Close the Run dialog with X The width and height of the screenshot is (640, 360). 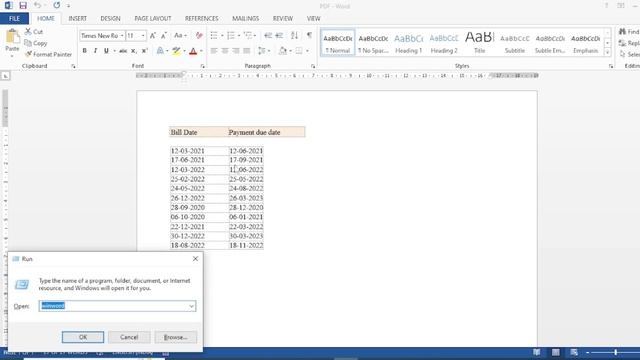(196, 259)
